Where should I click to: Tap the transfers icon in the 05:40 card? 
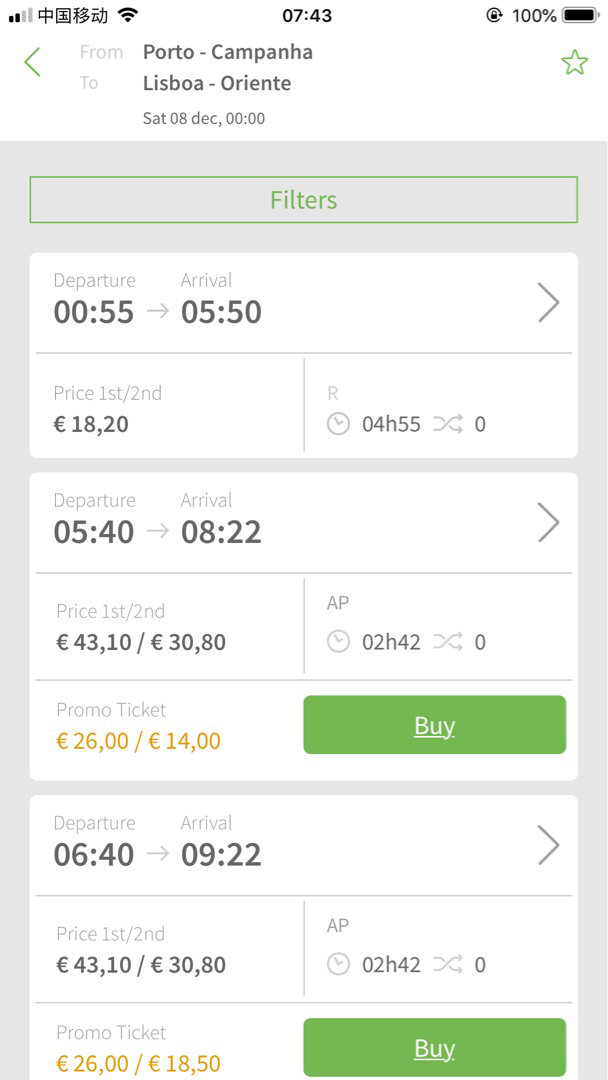click(x=448, y=642)
